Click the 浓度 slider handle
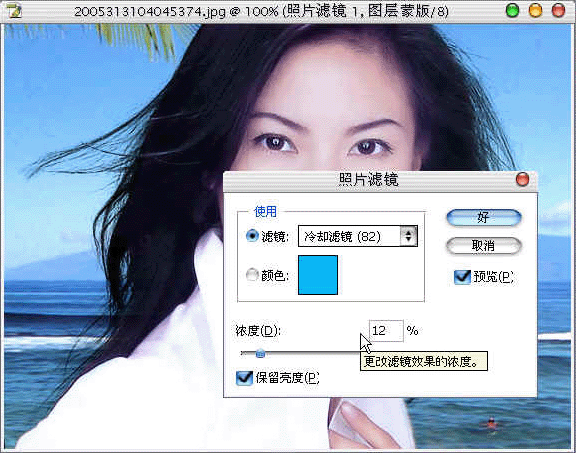Screen dimensions: 576x453 [x=260, y=353]
